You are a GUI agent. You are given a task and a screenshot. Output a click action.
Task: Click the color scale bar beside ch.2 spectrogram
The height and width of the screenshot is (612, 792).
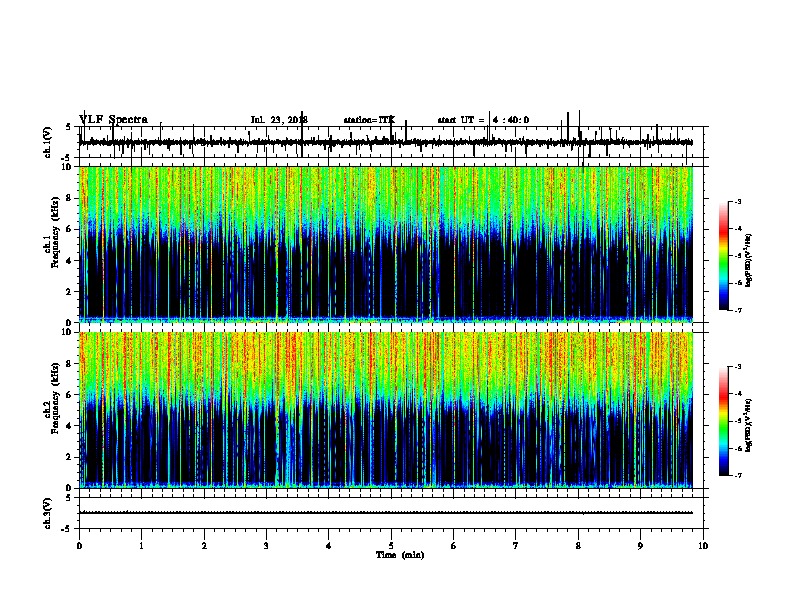(x=724, y=421)
